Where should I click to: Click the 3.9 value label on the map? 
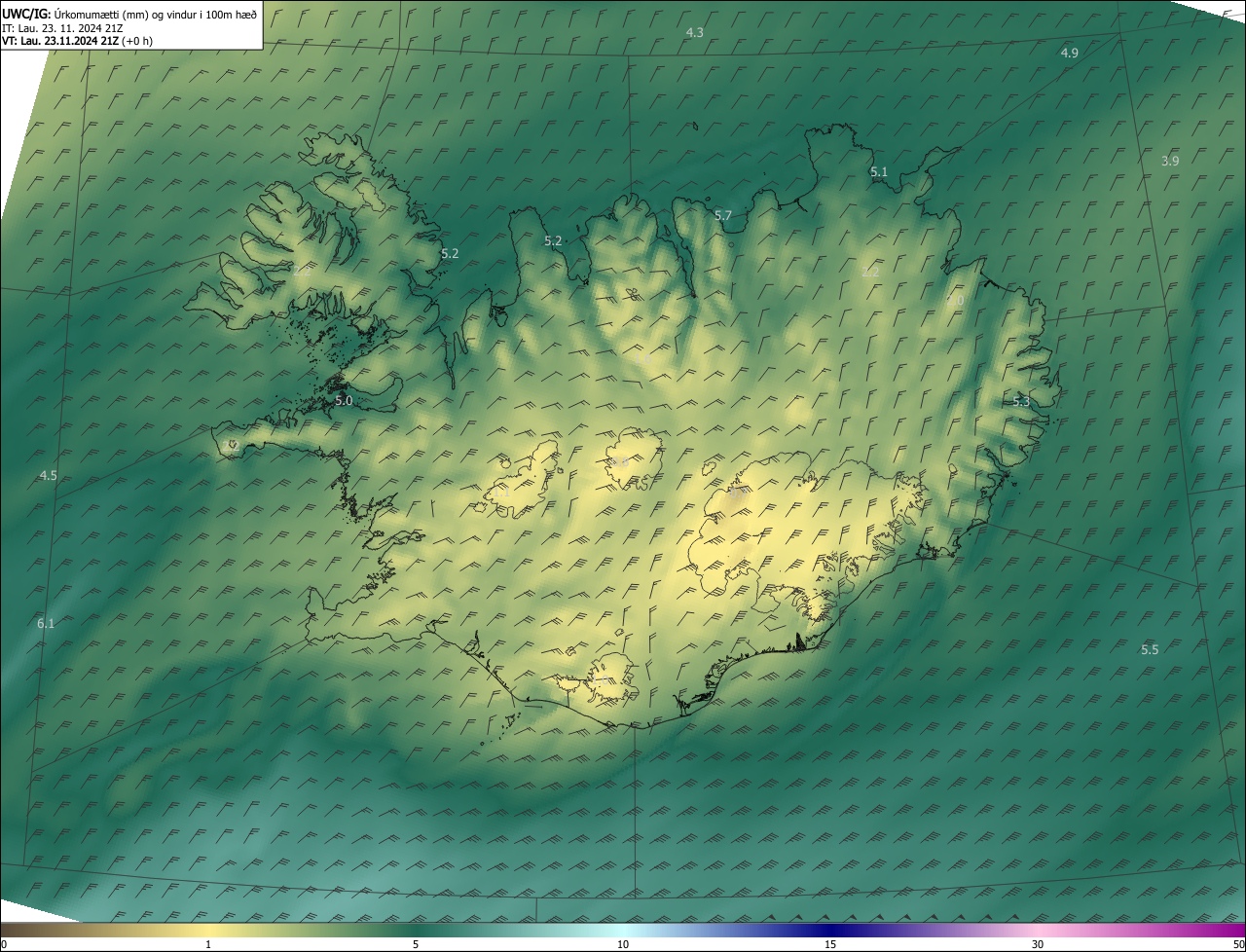[1170, 161]
